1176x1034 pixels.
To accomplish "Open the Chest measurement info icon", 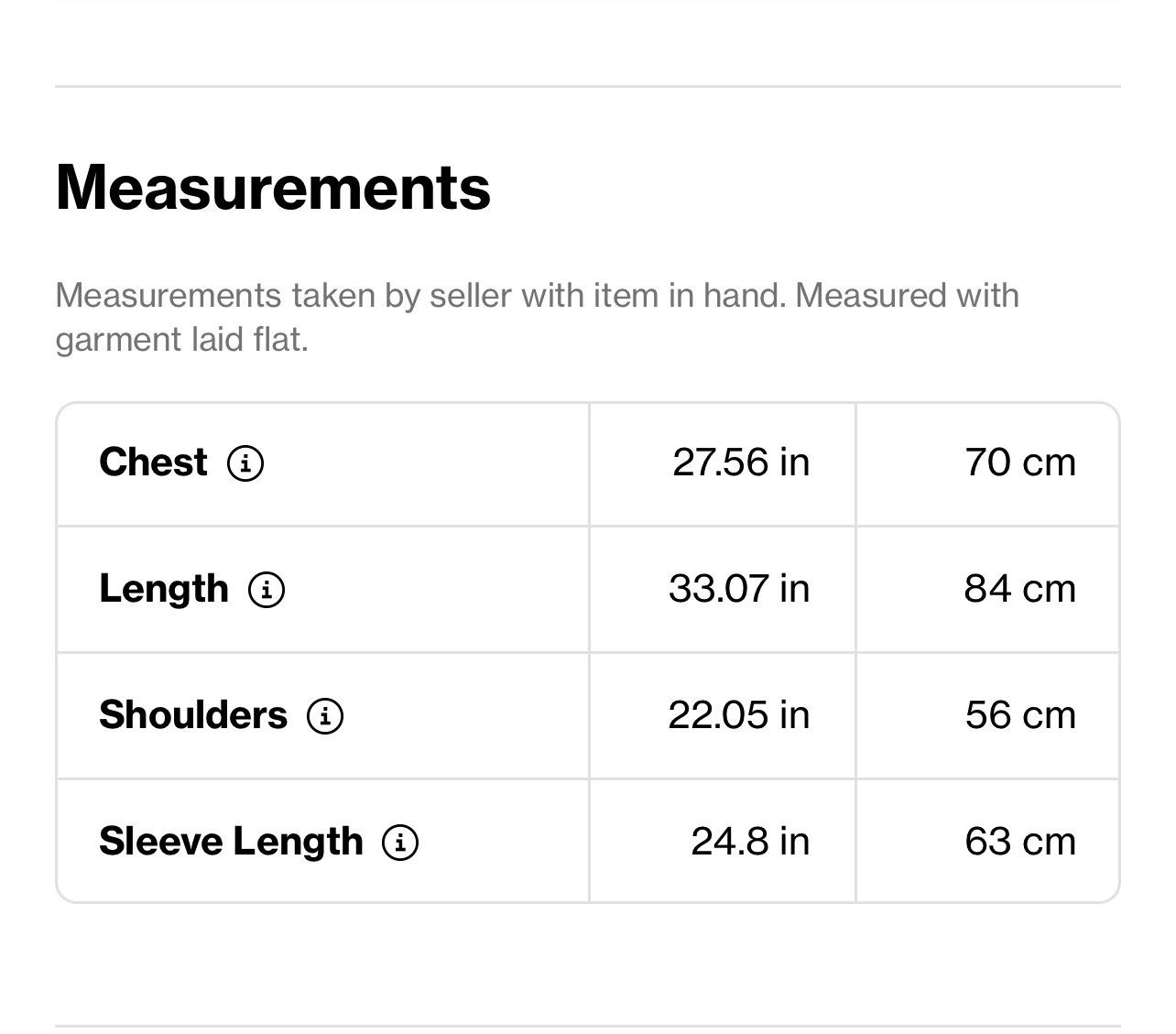I will tap(245, 463).
